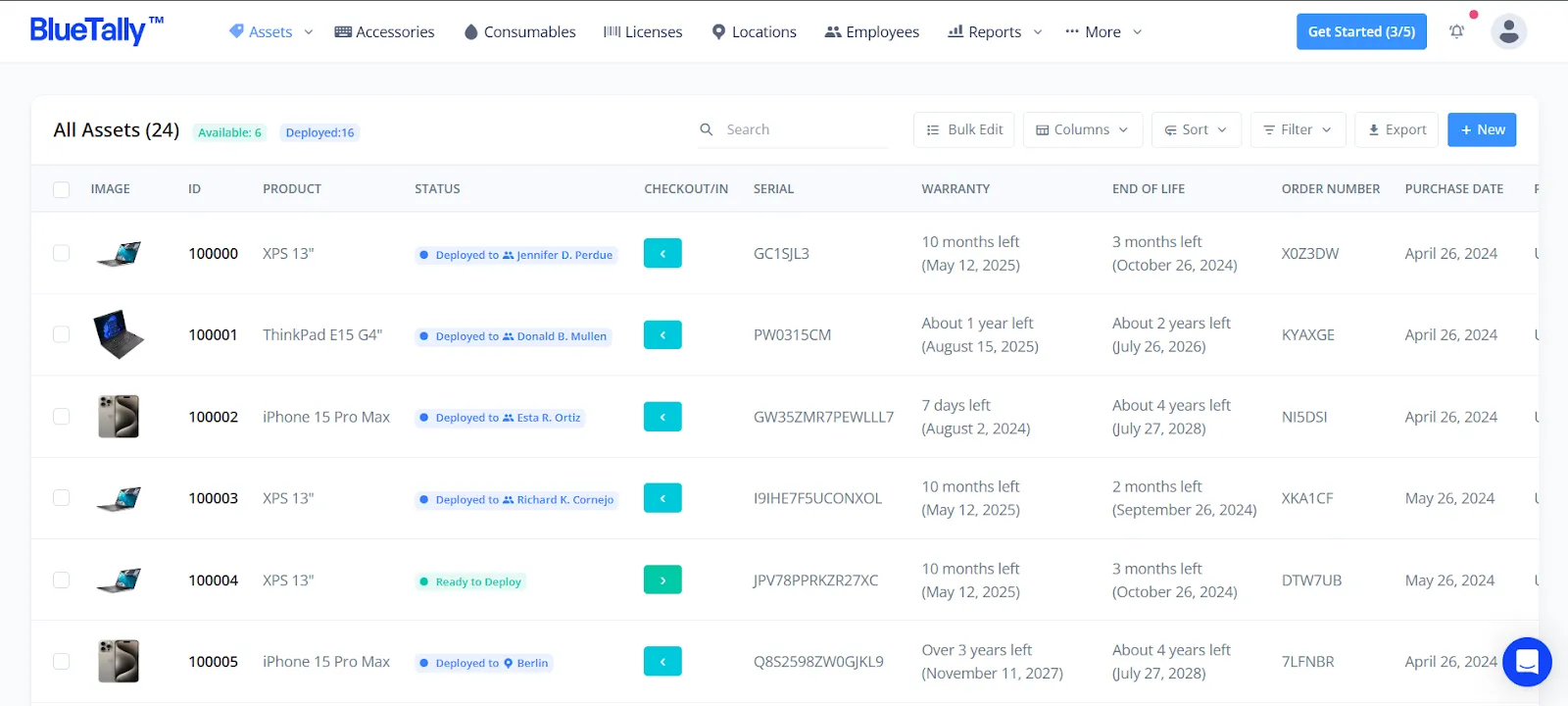Click product name ThinkPad E15 G4"
Image resolution: width=1568 pixels, height=706 pixels.
(x=322, y=334)
